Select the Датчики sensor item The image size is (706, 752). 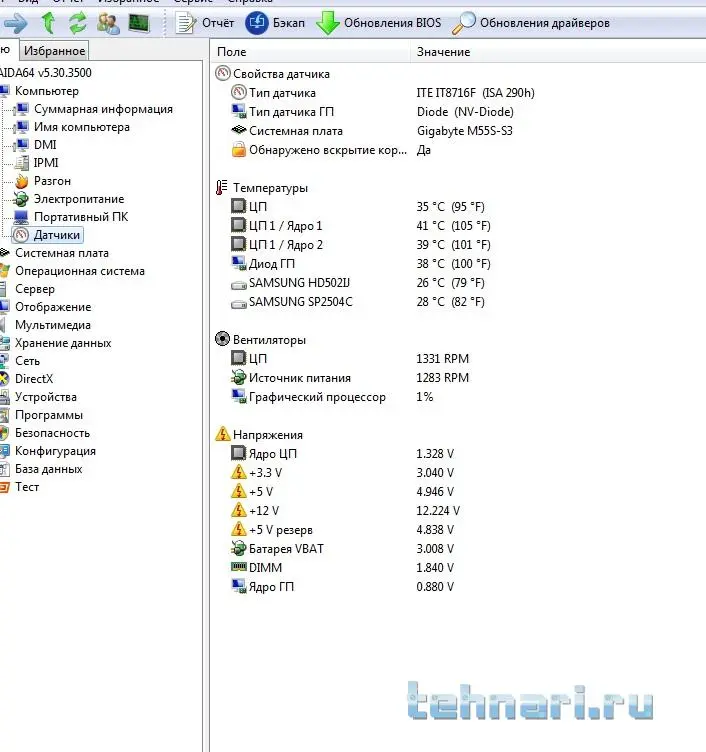click(x=47, y=235)
